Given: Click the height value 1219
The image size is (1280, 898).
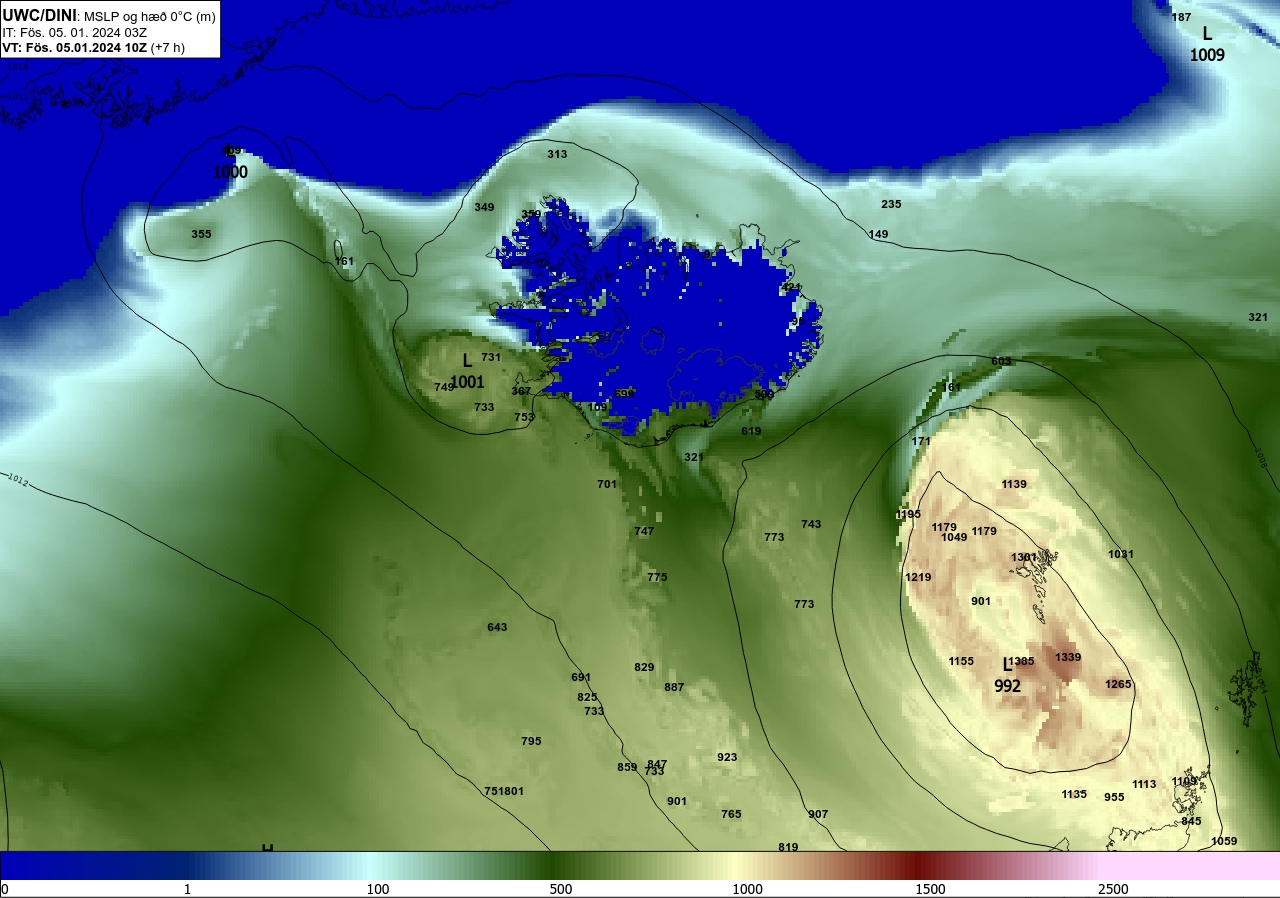Looking at the screenshot, I should 918,577.
